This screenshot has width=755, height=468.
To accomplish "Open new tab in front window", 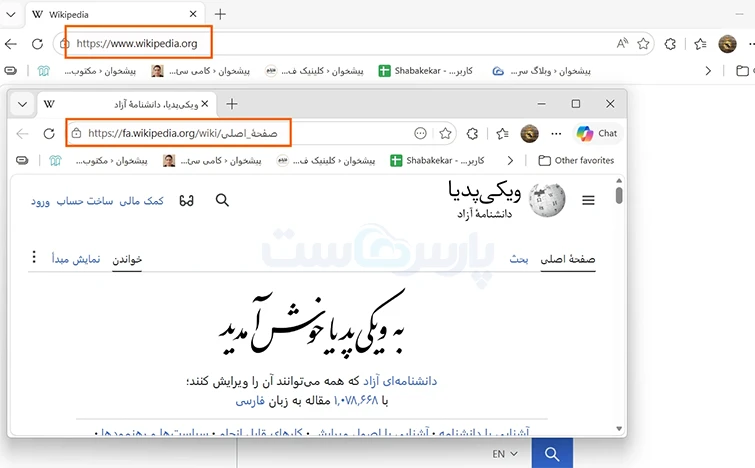I will (232, 104).
